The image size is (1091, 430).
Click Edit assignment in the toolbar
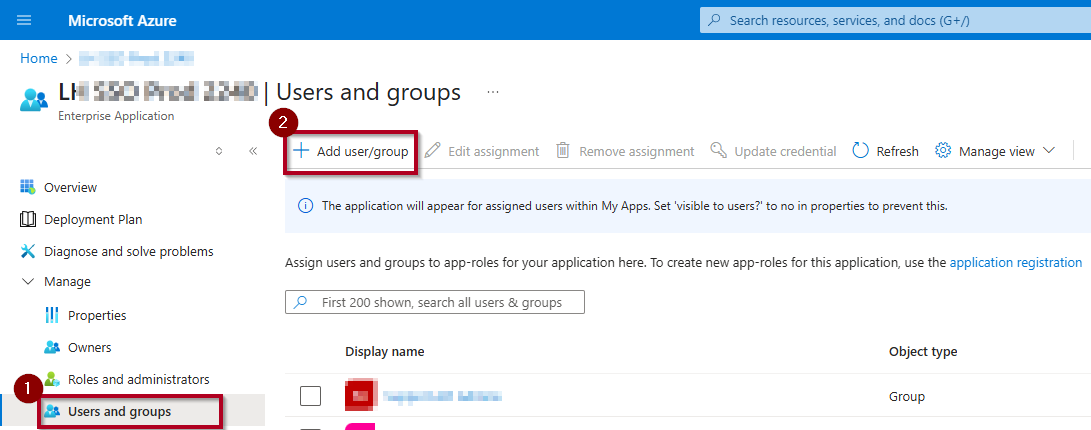(x=481, y=151)
